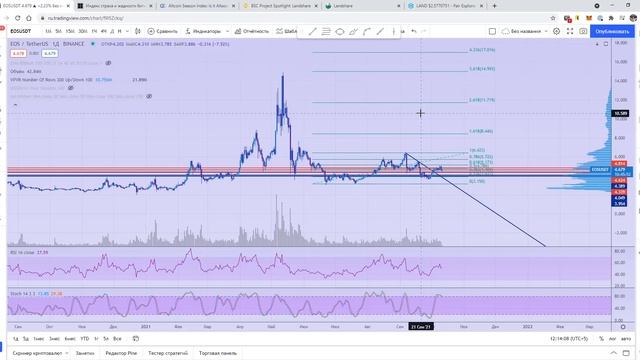Toggle visibility of indicator below VPVR row
Screen dimensions: 640x360
(x=71, y=88)
